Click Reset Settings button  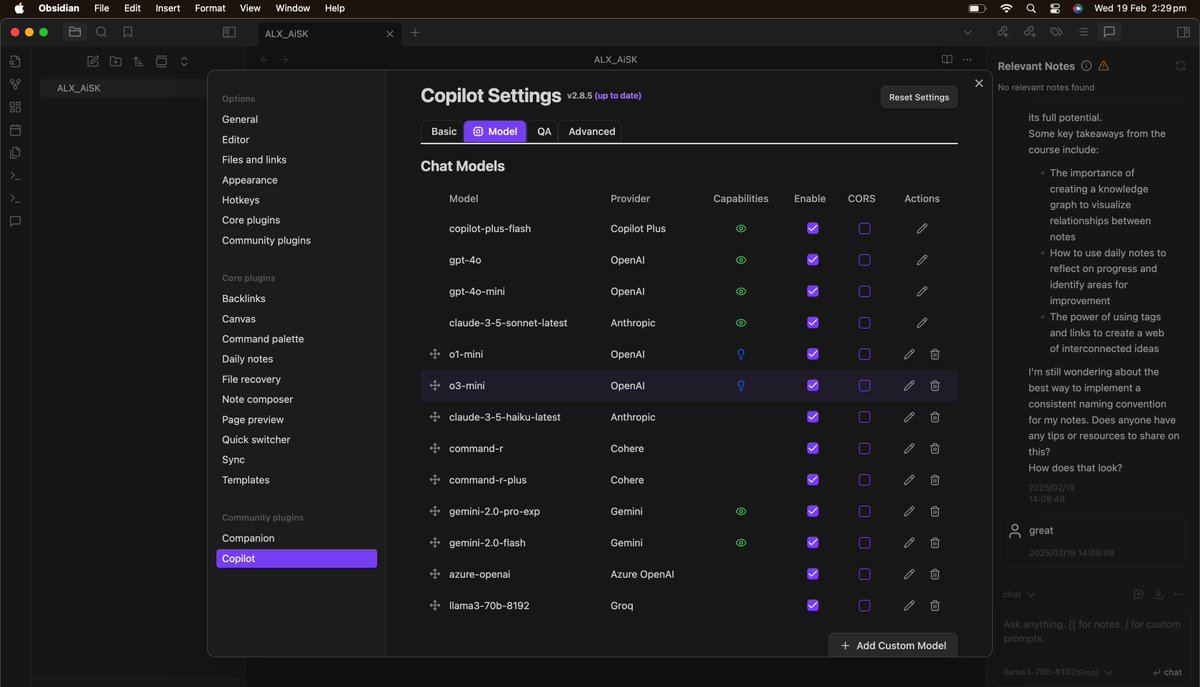[919, 97]
